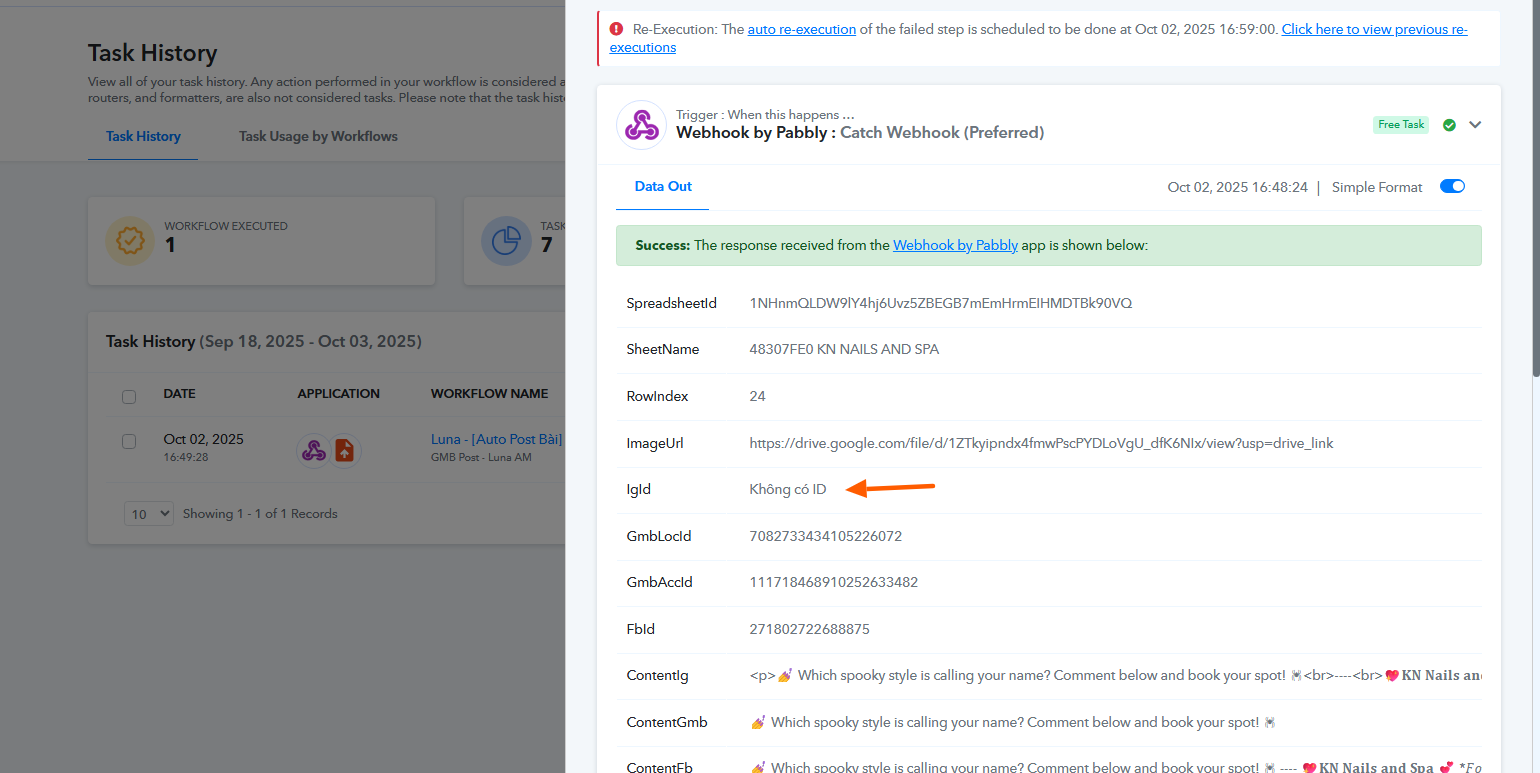Switch to the Data Out tab
Image resolution: width=1540 pixels, height=773 pixels.
tap(663, 187)
